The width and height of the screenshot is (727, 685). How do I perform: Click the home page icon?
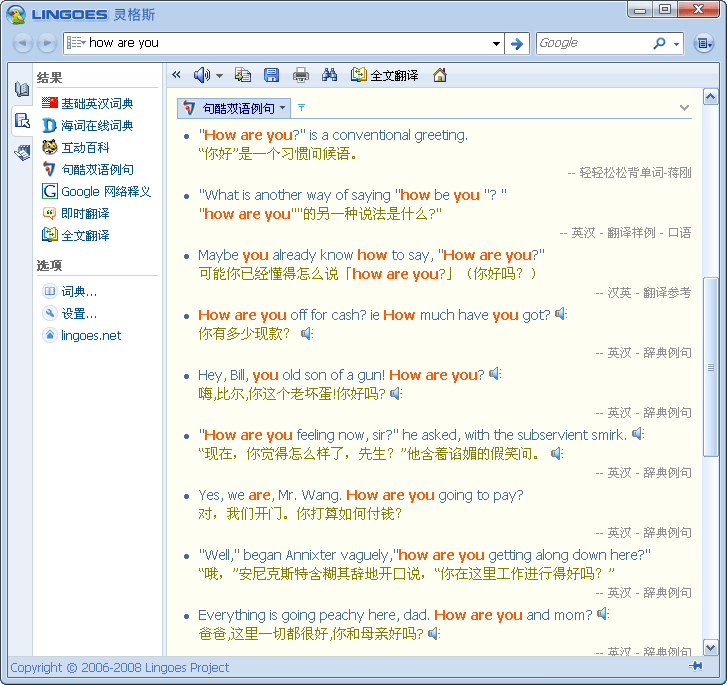[x=440, y=75]
